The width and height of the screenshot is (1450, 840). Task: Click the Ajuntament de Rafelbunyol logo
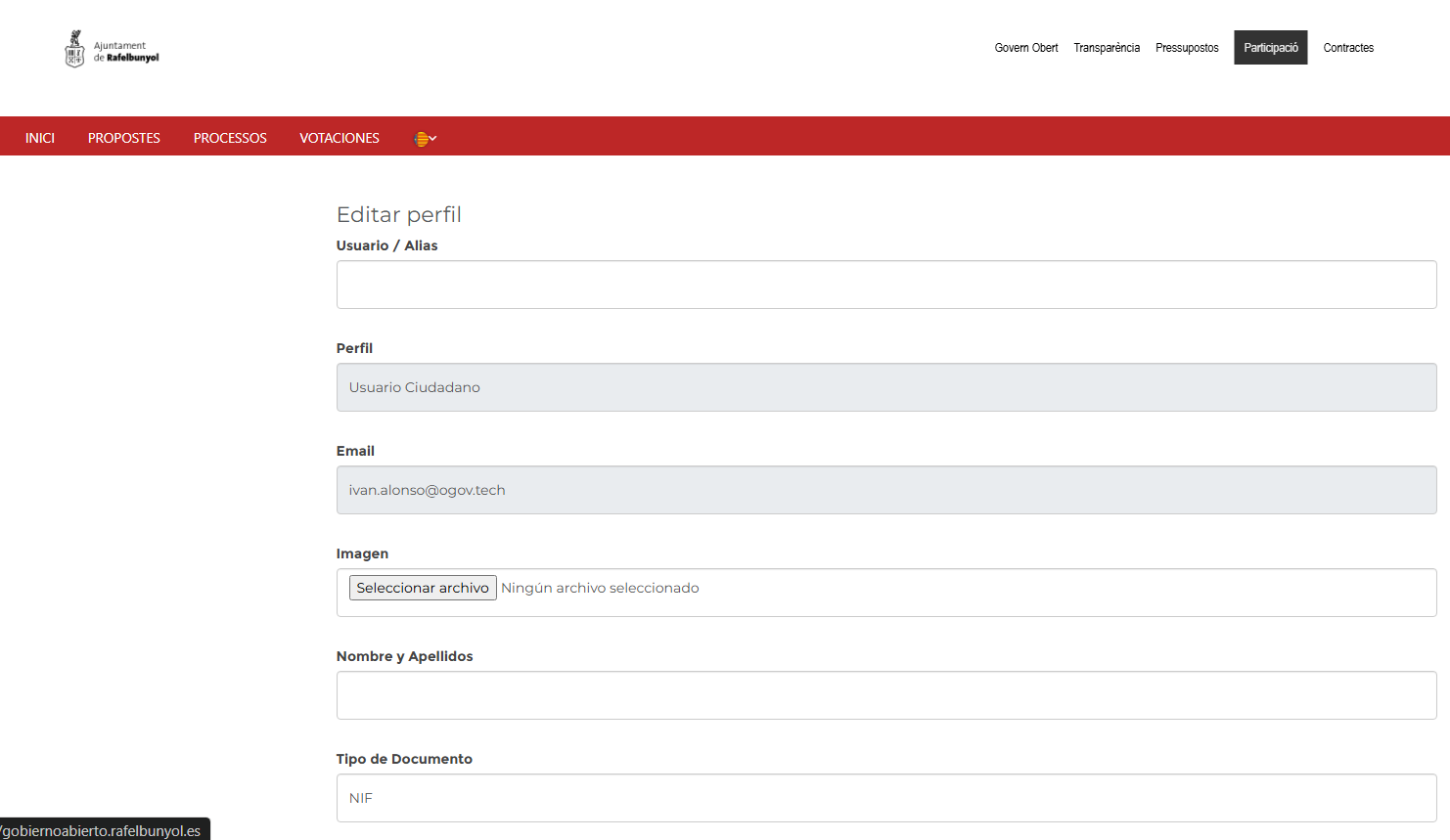[x=112, y=49]
